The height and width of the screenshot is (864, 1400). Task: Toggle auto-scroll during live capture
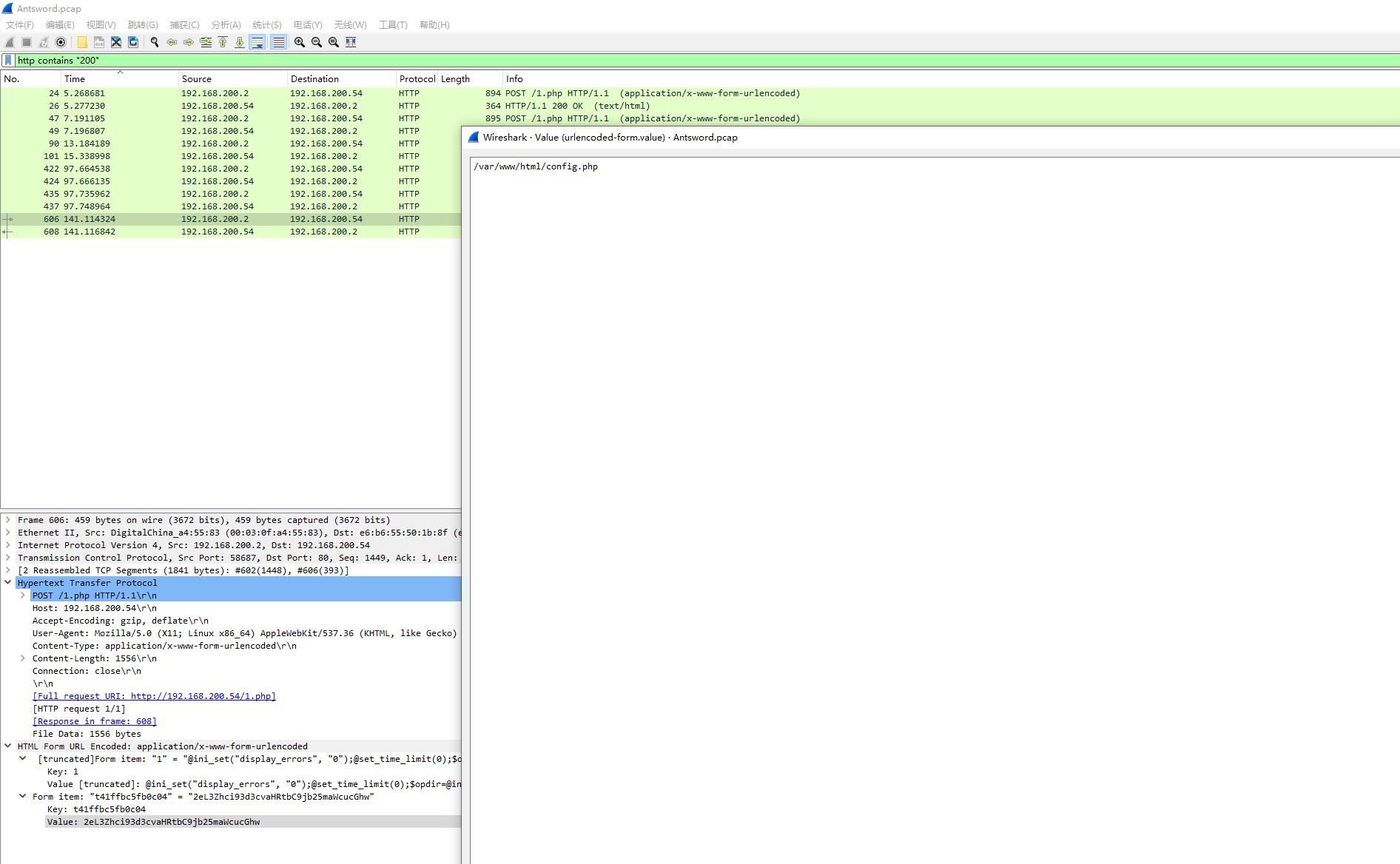click(x=258, y=42)
